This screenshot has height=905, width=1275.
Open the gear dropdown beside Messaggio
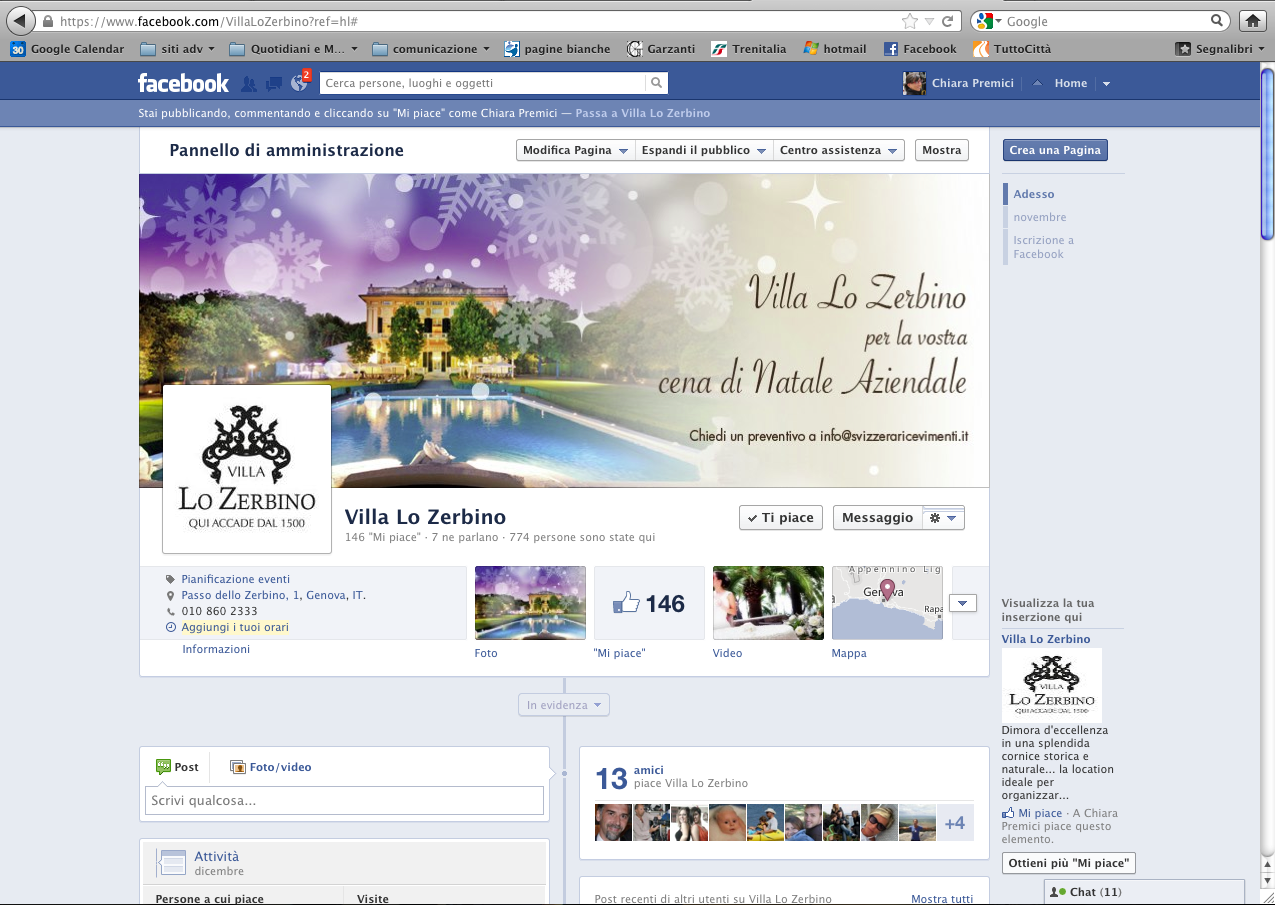click(x=943, y=518)
